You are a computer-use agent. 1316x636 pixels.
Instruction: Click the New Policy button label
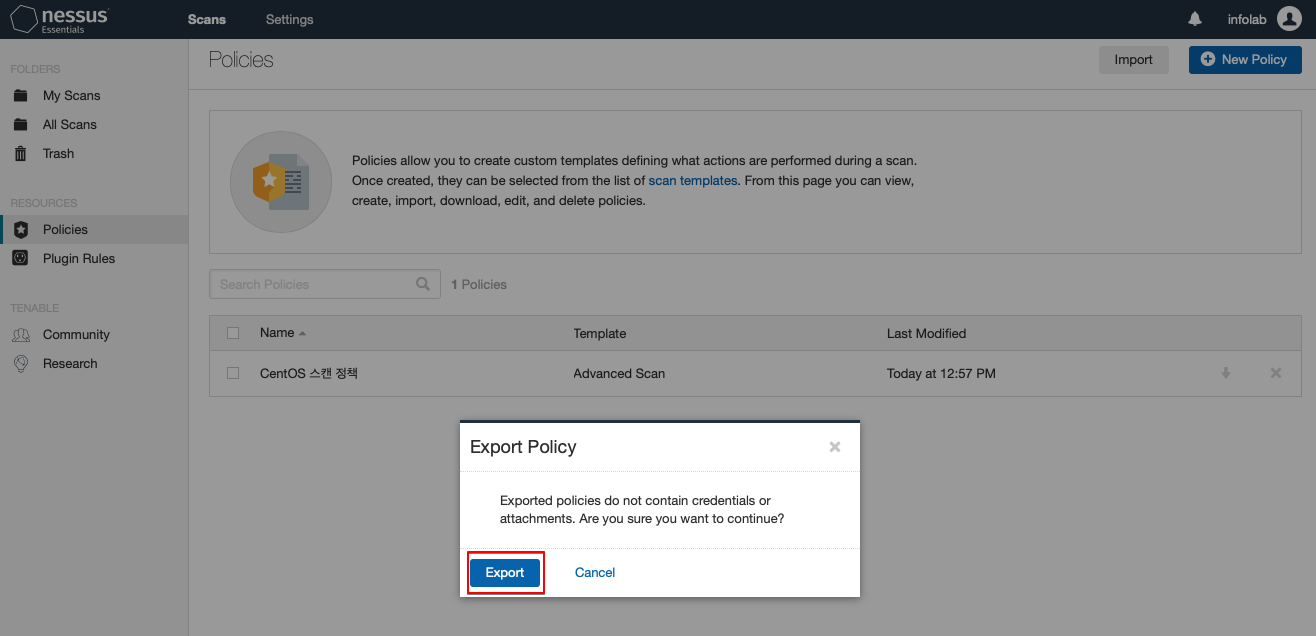[x=1254, y=60]
